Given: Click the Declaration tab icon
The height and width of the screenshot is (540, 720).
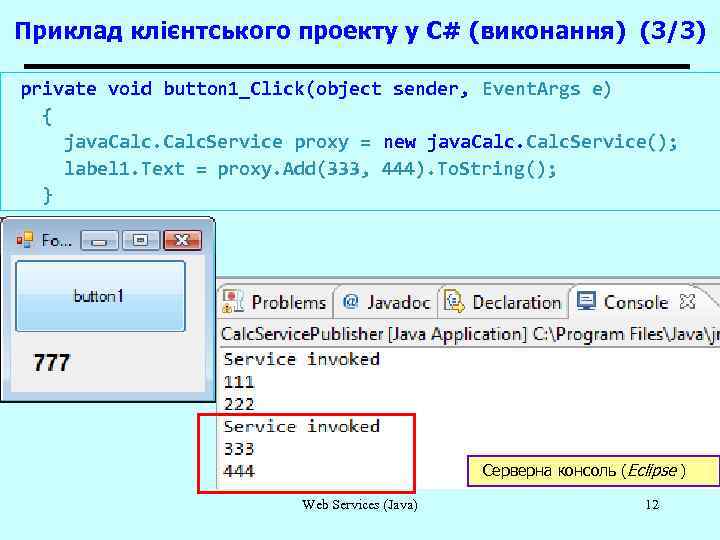Looking at the screenshot, I should tap(454, 301).
